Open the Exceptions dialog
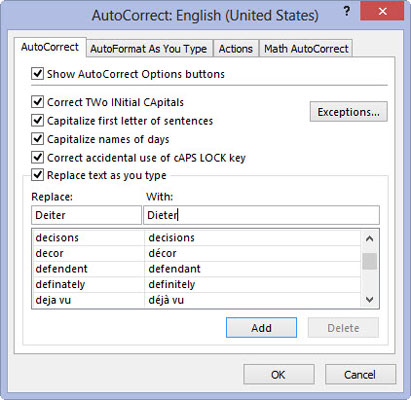411x400 pixels. [x=349, y=112]
